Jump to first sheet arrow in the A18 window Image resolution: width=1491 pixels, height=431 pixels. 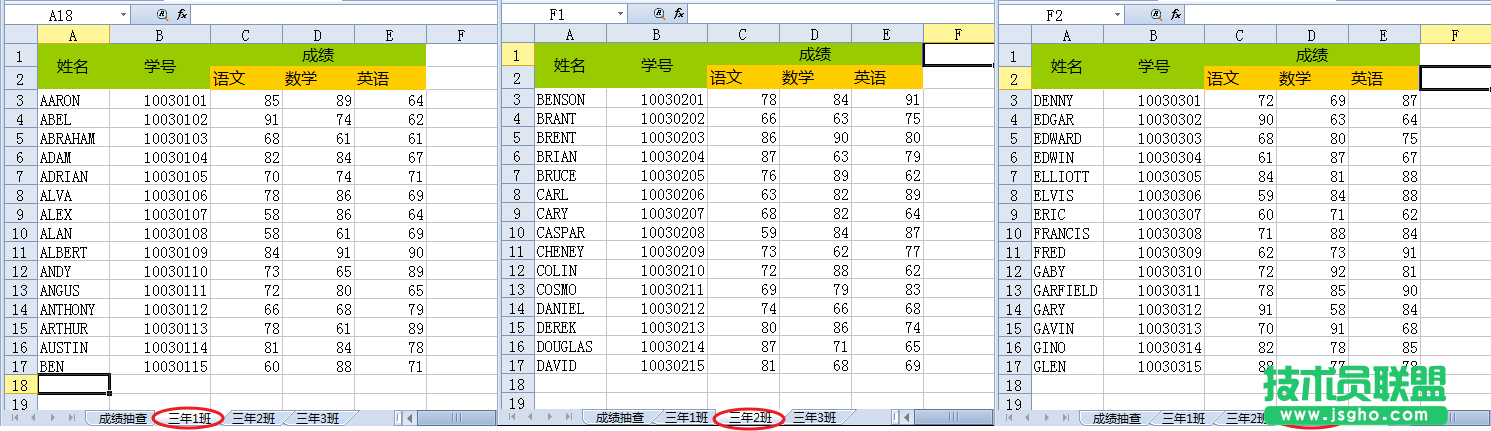coord(16,418)
